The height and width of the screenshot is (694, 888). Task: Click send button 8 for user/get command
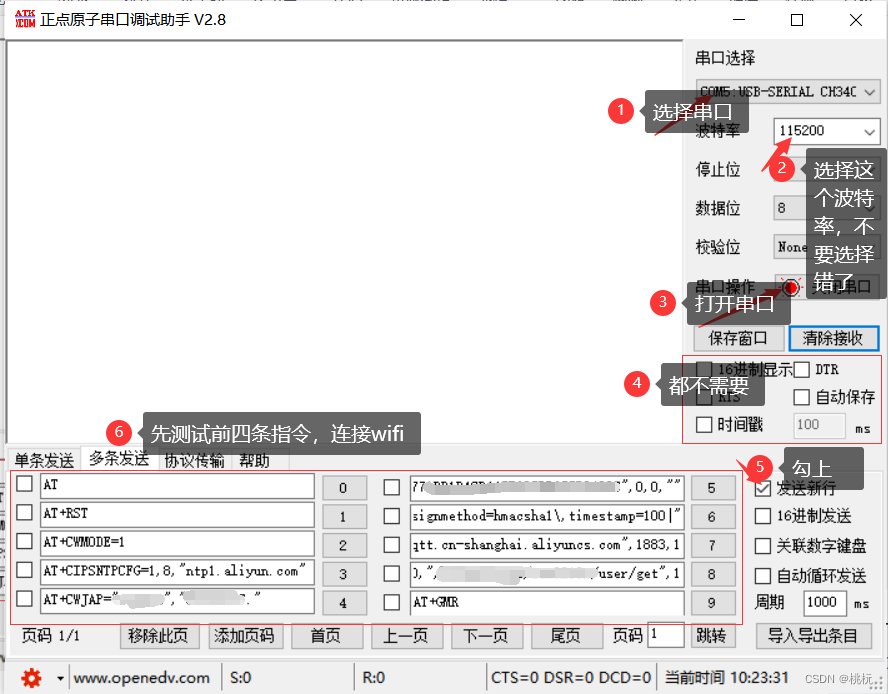click(x=713, y=574)
